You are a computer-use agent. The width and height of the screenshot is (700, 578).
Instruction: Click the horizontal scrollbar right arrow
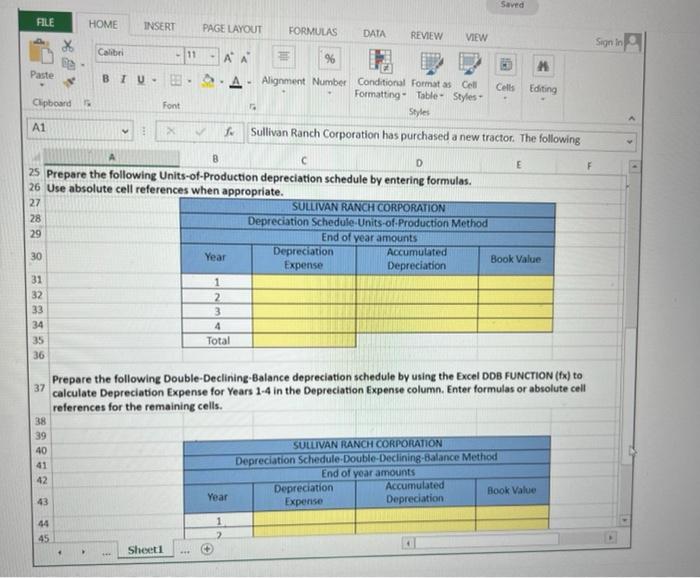click(610, 537)
